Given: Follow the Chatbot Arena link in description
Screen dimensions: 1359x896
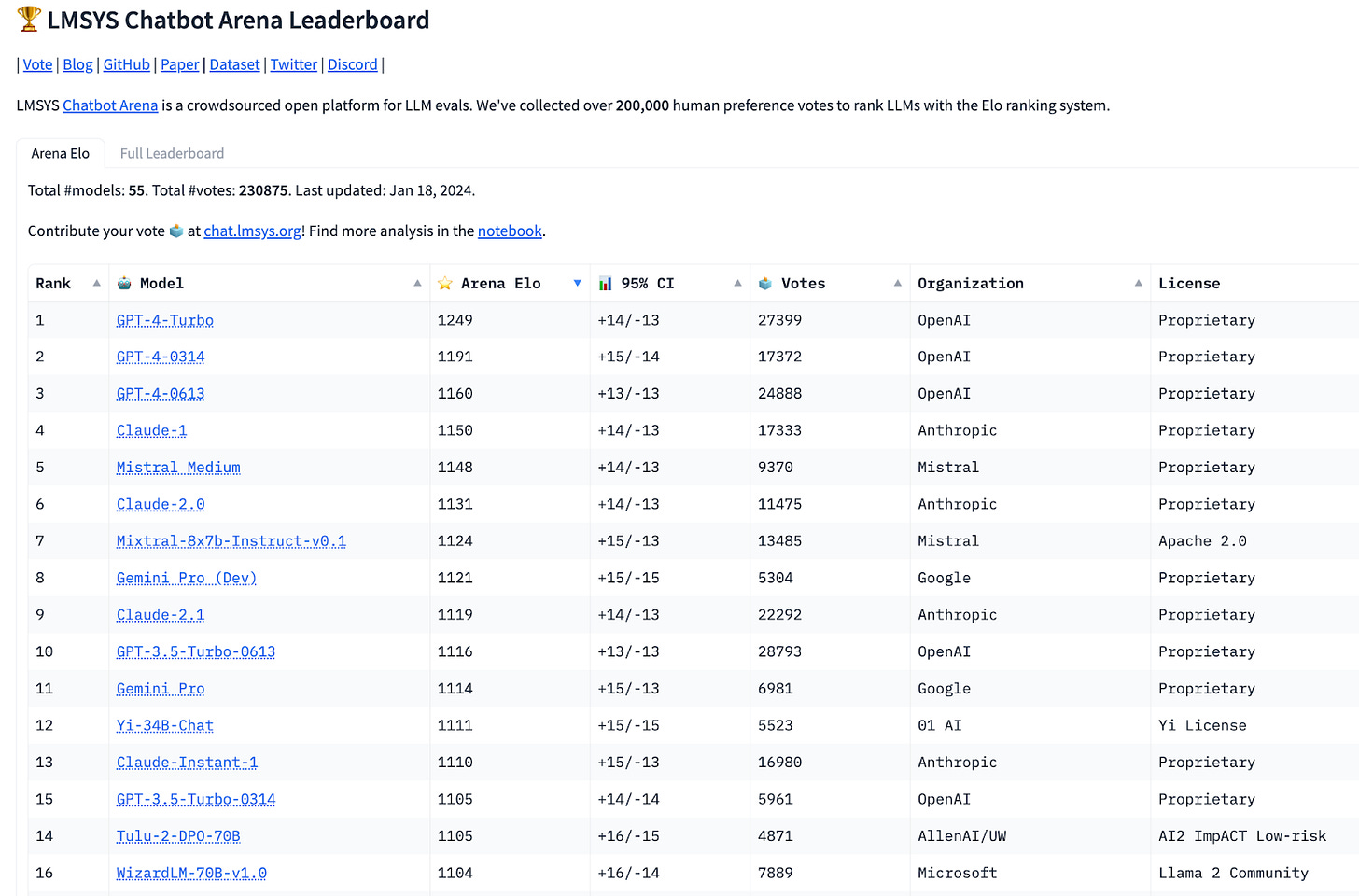Looking at the screenshot, I should point(110,105).
